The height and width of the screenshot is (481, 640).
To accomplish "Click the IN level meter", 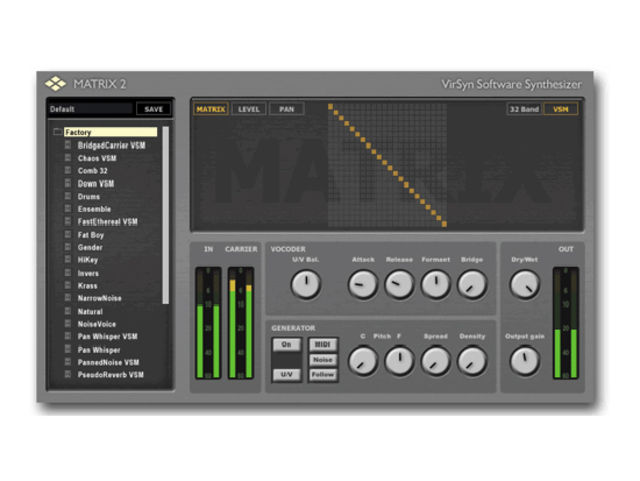I will tap(208, 323).
